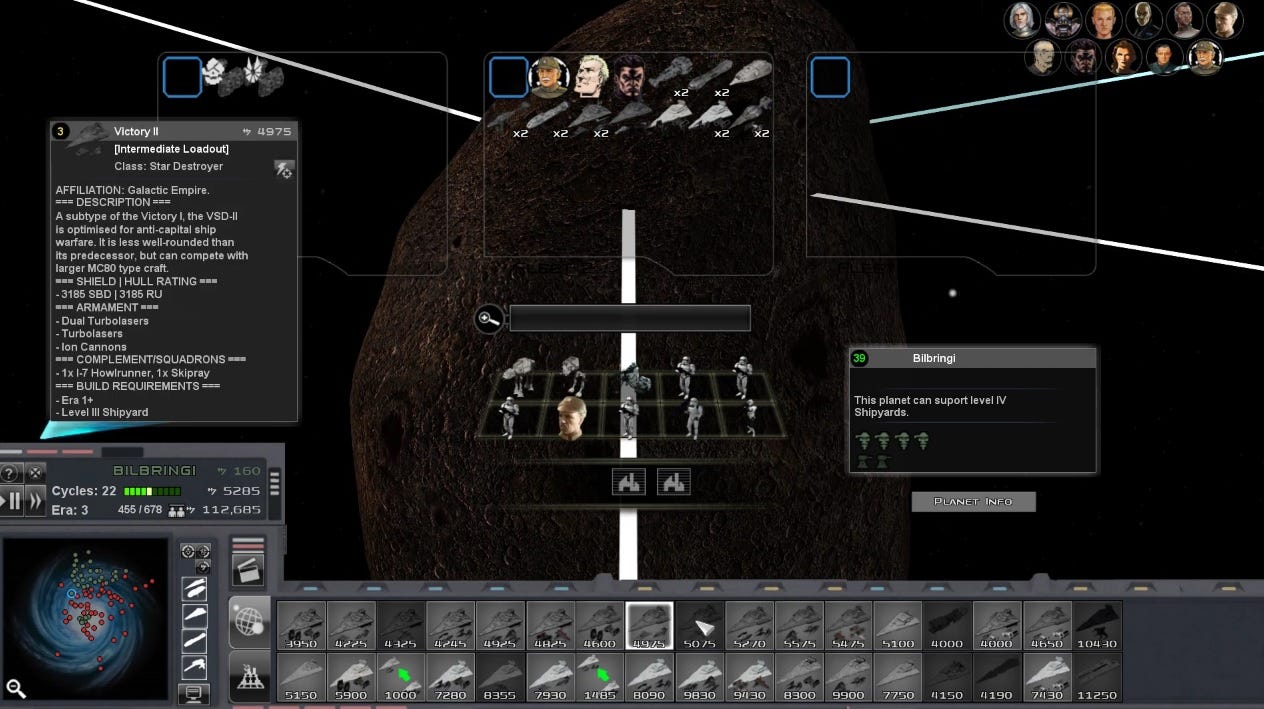This screenshot has width=1264, height=709.
Task: Queue the Star Destroyer costing 5100
Action: [898, 626]
